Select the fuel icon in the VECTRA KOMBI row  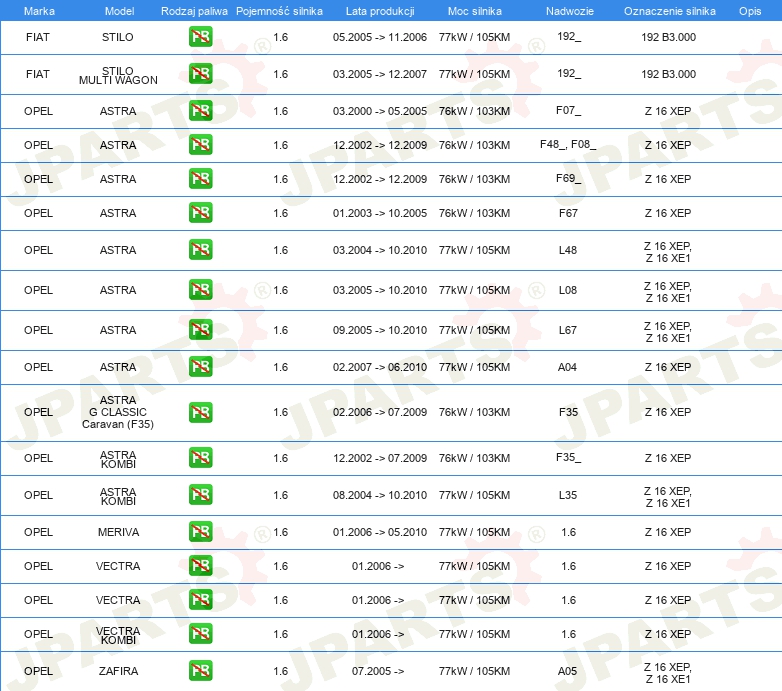click(200, 634)
